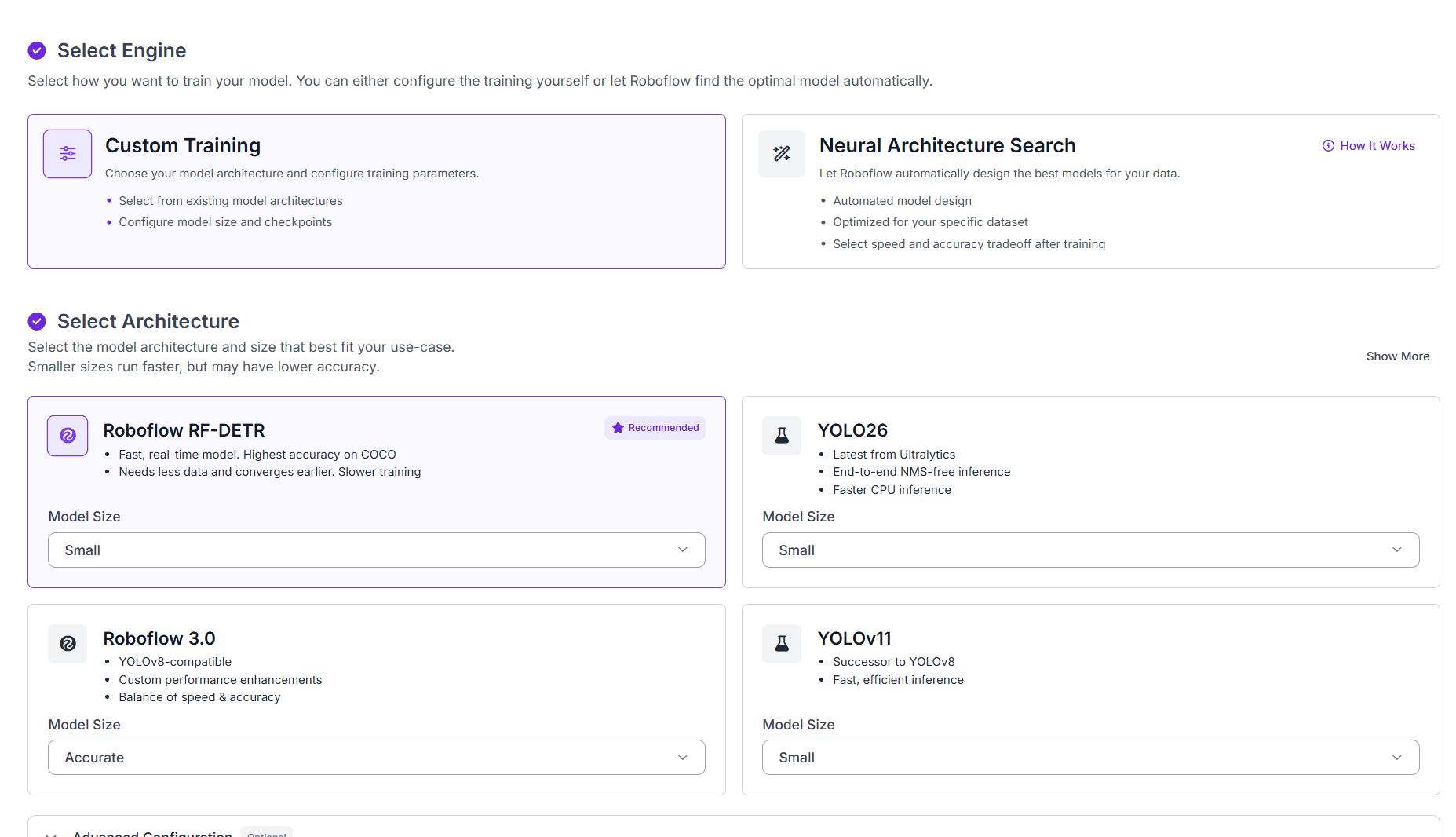This screenshot has width=1456, height=837.
Task: Click 'Select speed and accuracy tradeoff after training'
Action: [x=969, y=244]
